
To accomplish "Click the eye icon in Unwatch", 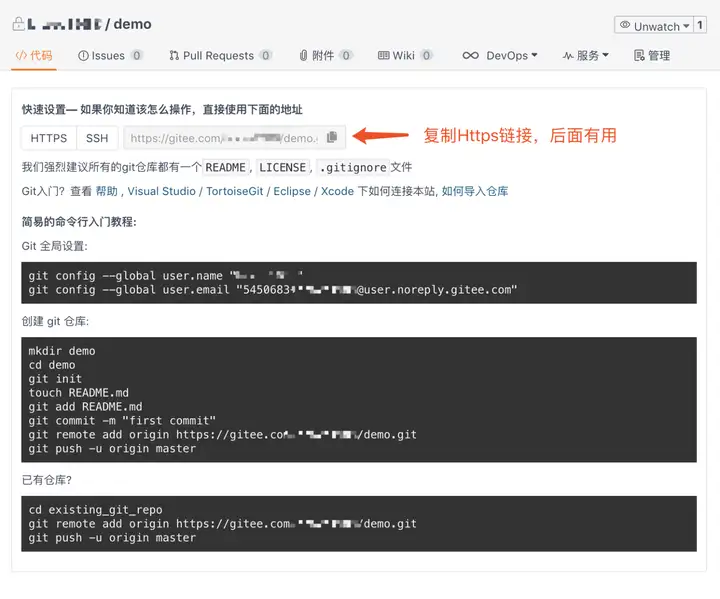I will [625, 25].
